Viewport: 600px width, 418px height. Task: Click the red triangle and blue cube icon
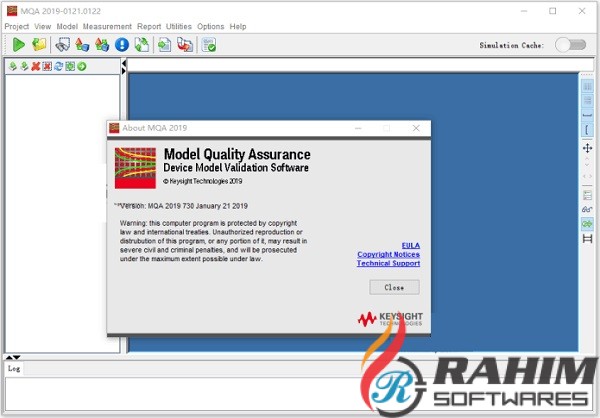pyautogui.click(x=82, y=45)
